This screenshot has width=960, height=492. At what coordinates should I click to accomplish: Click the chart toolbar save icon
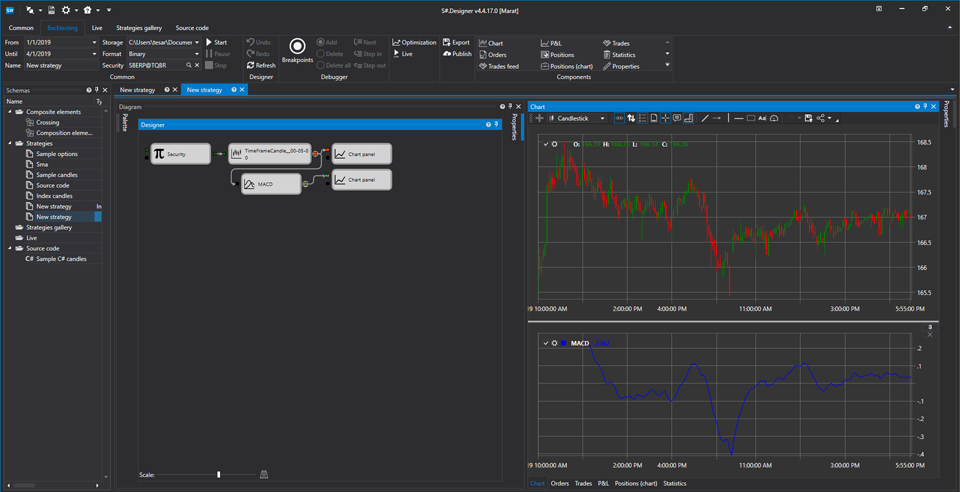[808, 118]
